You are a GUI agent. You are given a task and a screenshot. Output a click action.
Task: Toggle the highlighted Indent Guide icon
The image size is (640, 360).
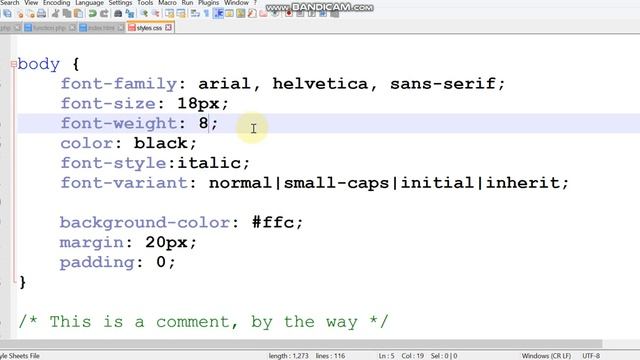tap(218, 13)
